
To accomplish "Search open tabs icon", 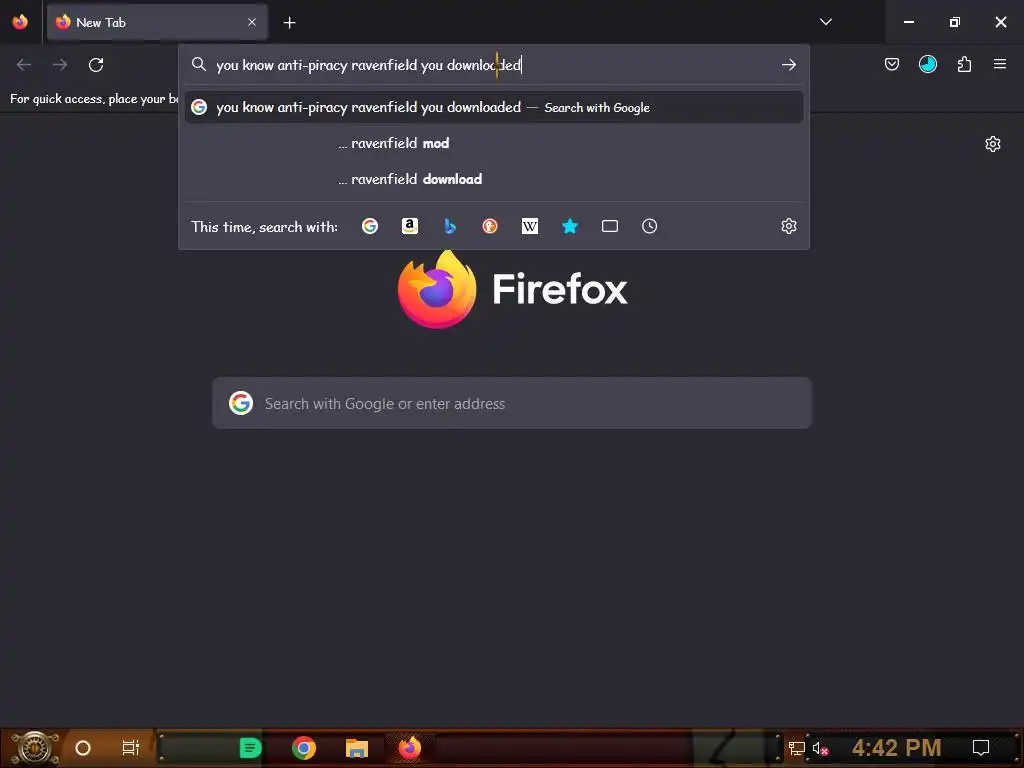I will tap(610, 226).
